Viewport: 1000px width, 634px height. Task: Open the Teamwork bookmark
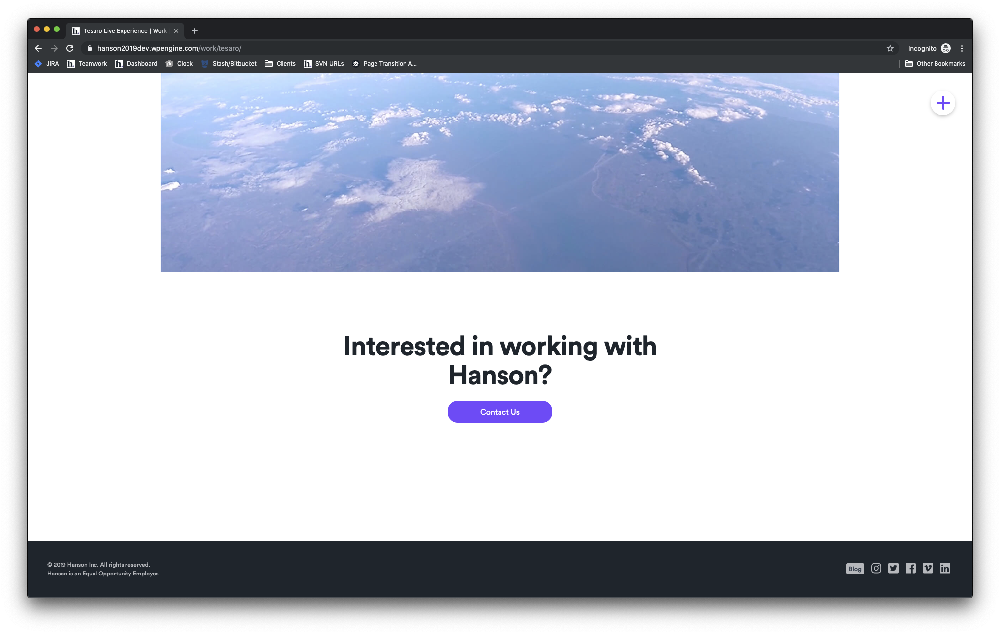coord(87,64)
